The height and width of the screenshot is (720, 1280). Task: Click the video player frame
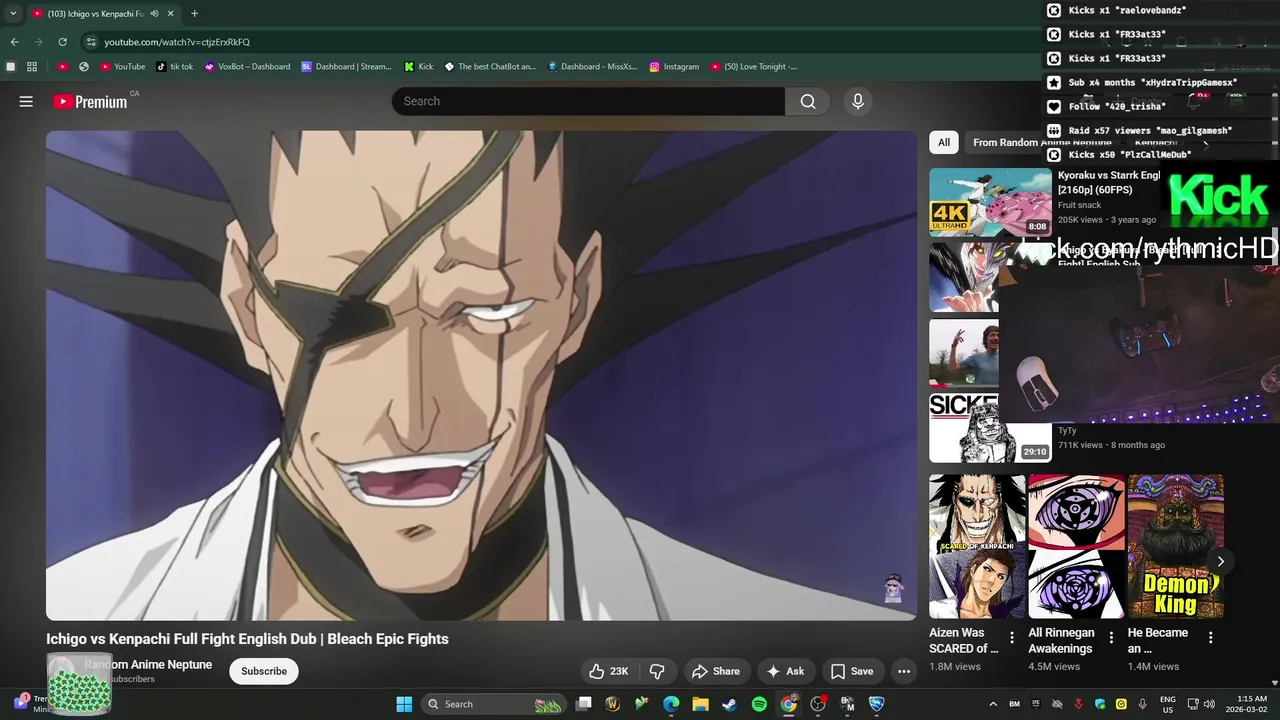(481, 375)
